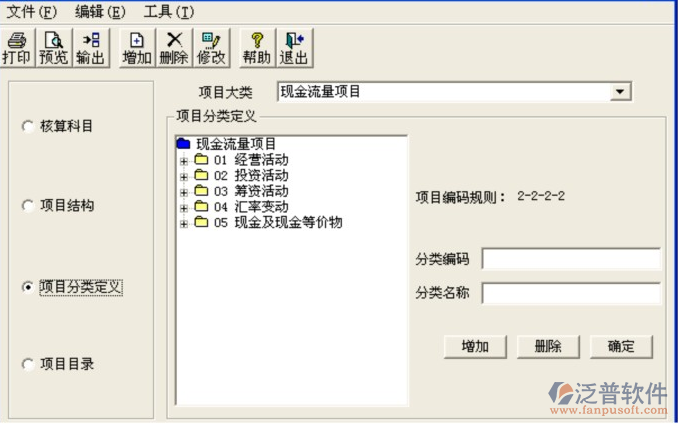
Task: Select the 修改 (Modify) toolbar icon
Action: point(210,47)
